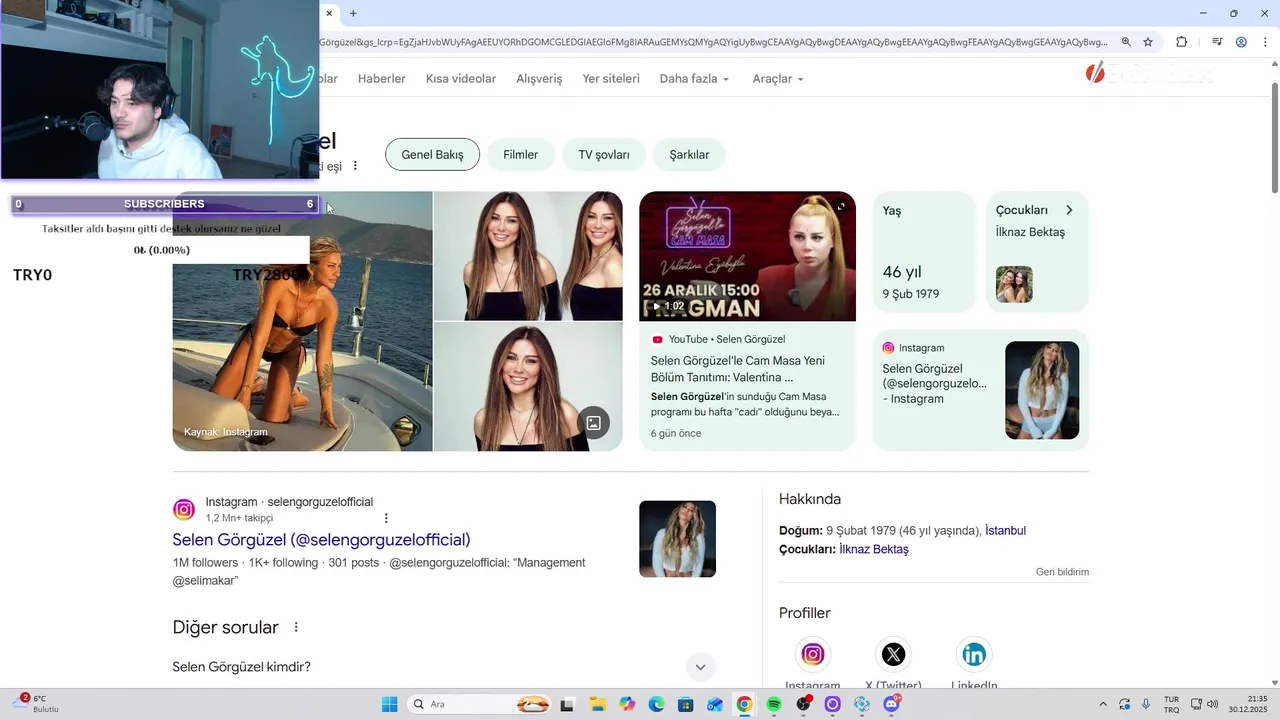Show hidden system tray icons
Screen dimensions: 1280x720
[x=1103, y=704]
